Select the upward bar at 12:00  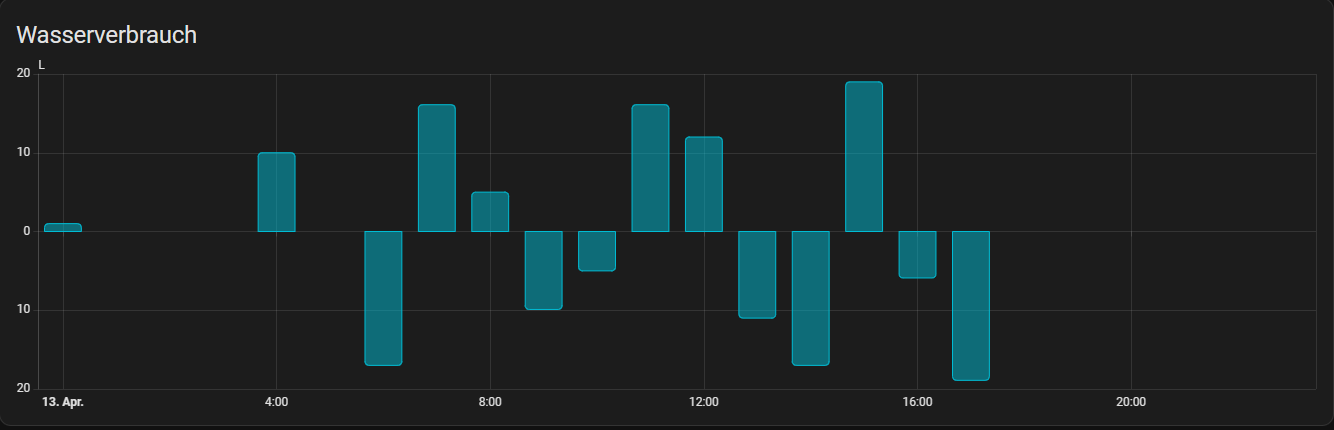tap(704, 184)
